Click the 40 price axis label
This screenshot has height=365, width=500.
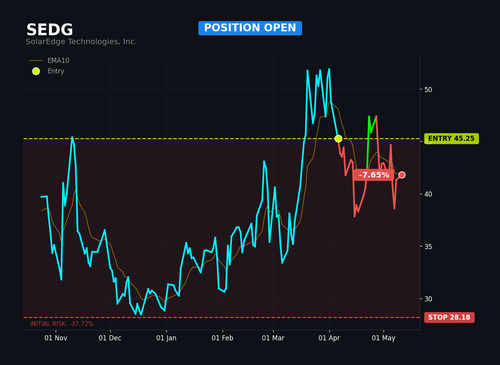click(x=428, y=194)
